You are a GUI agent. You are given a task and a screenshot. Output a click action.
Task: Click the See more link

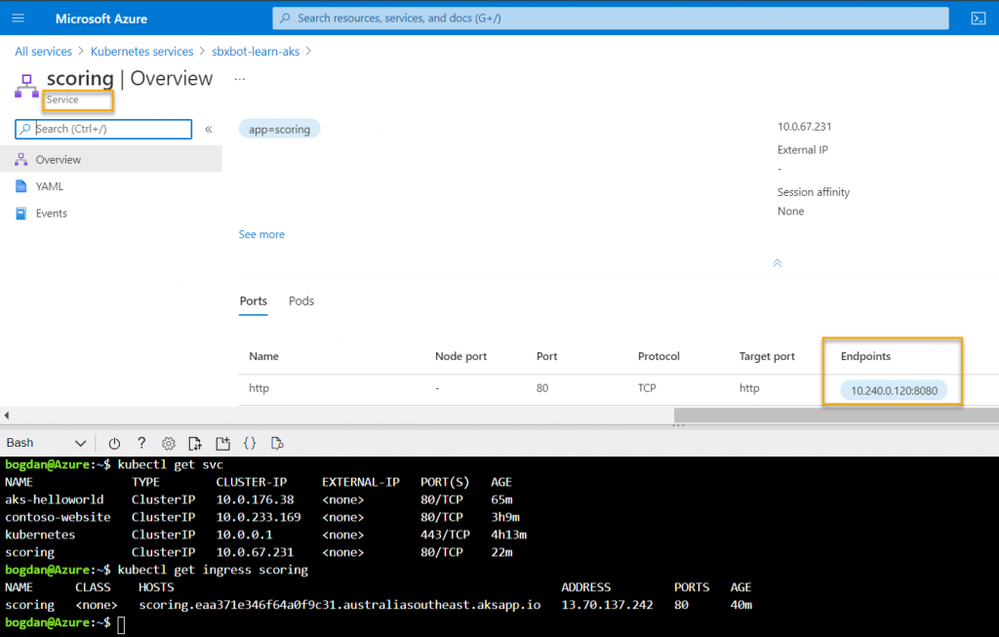(x=261, y=234)
